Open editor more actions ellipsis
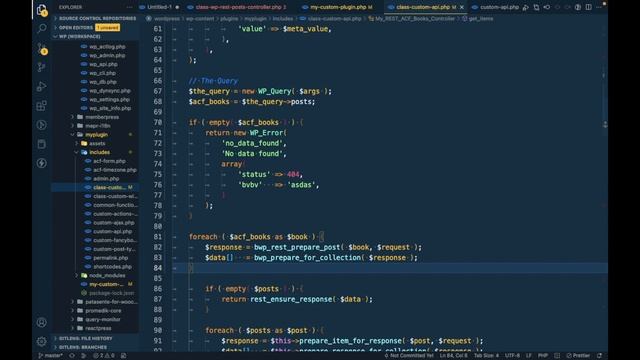The height and width of the screenshot is (360, 640). pyautogui.click(x=599, y=7)
